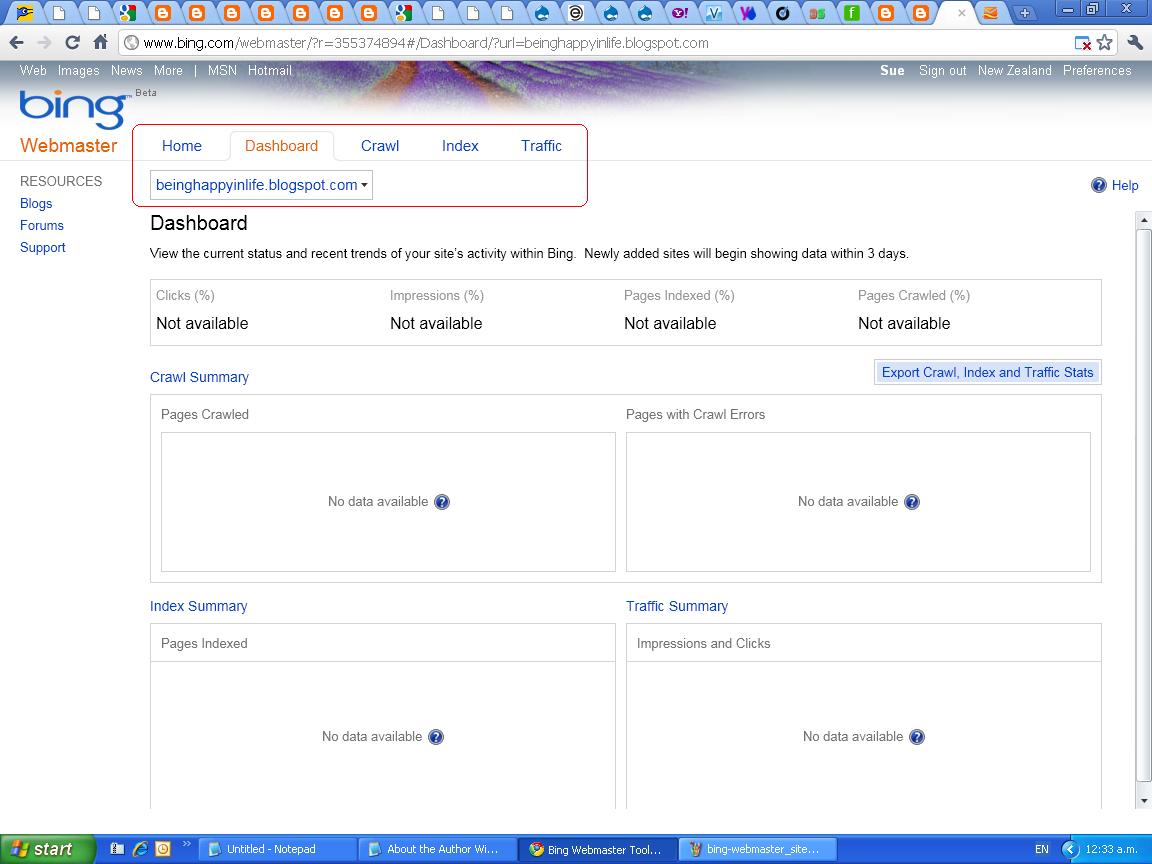Open the Traffic tab

pyautogui.click(x=541, y=145)
